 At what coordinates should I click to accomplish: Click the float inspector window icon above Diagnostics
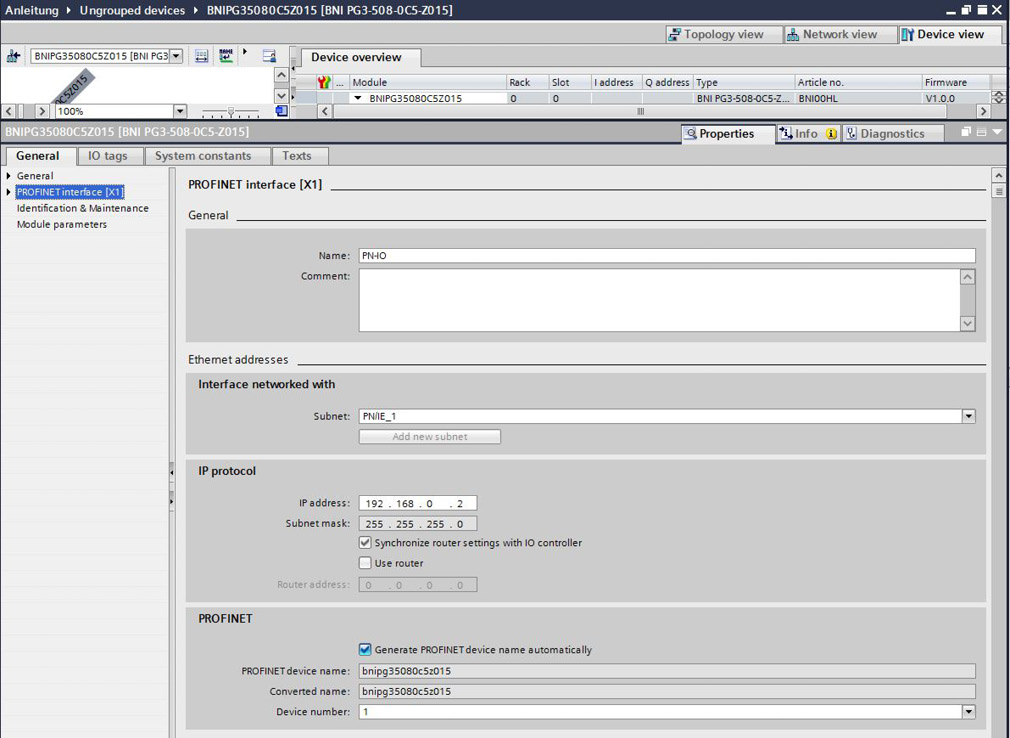pyautogui.click(x=965, y=131)
